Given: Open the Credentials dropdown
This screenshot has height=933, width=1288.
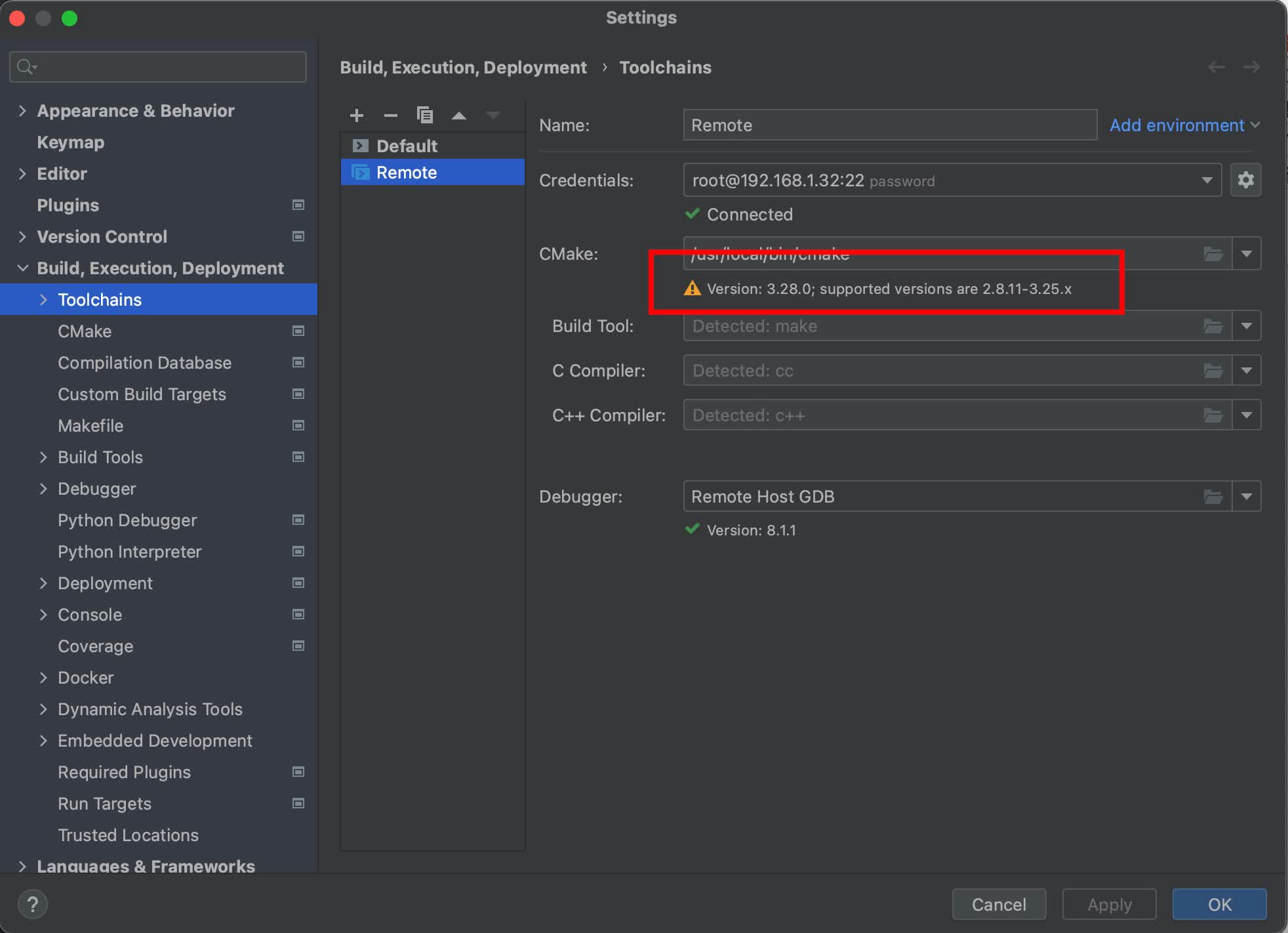Looking at the screenshot, I should 1206,180.
